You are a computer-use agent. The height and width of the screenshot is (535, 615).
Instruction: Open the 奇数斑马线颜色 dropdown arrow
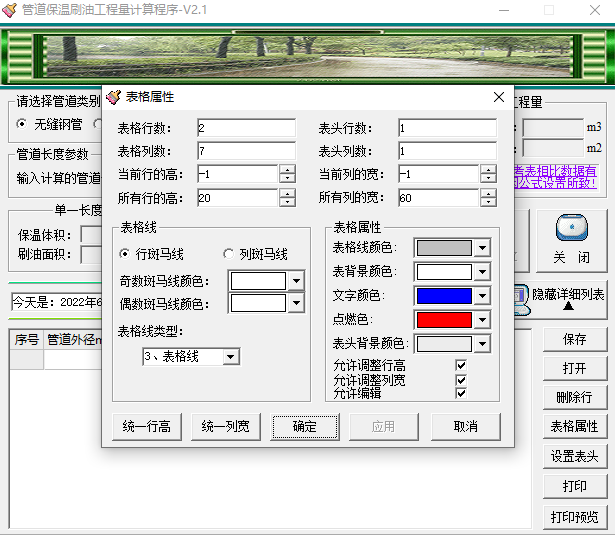(296, 281)
